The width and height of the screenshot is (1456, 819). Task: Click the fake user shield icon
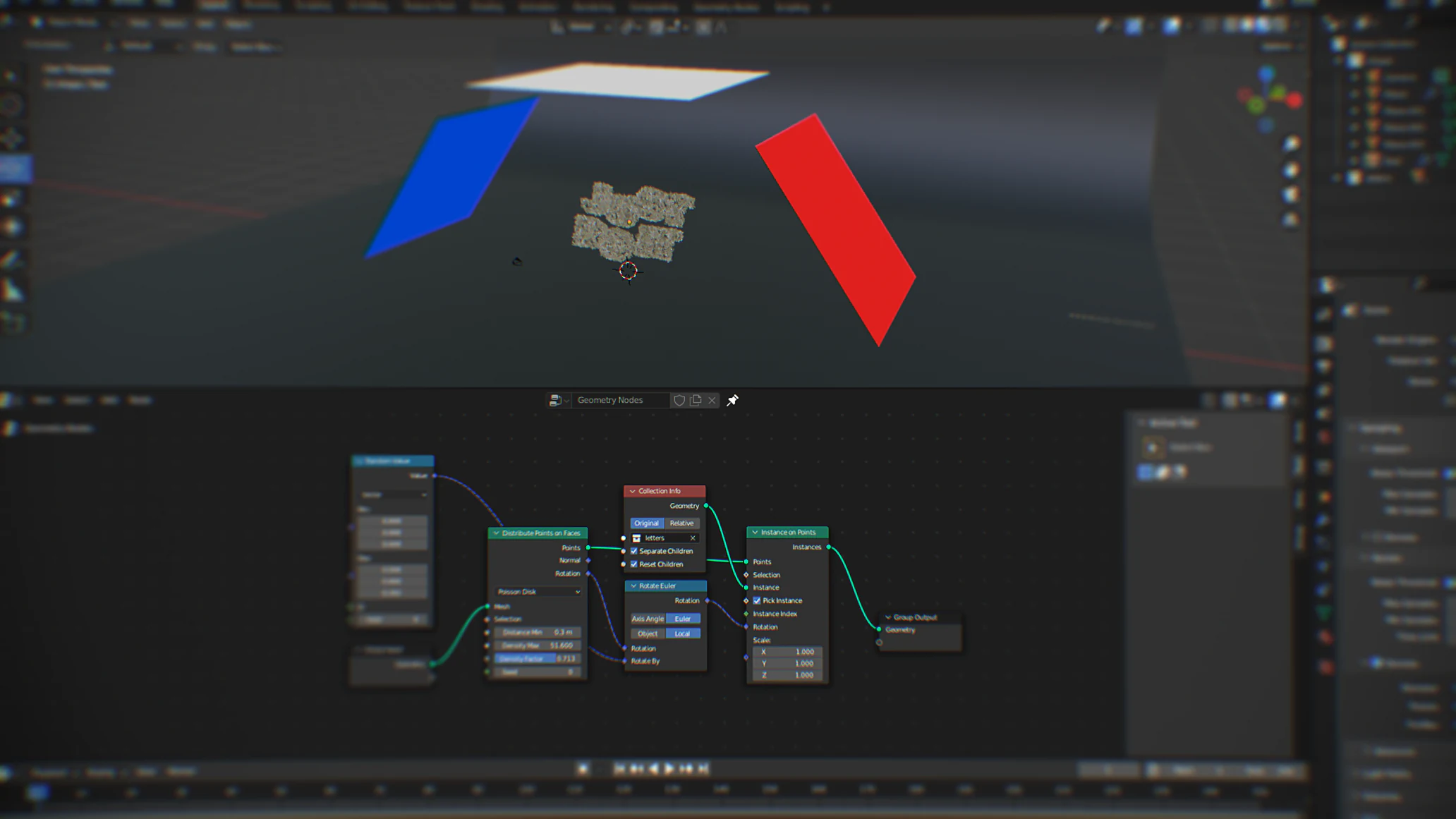point(679,400)
